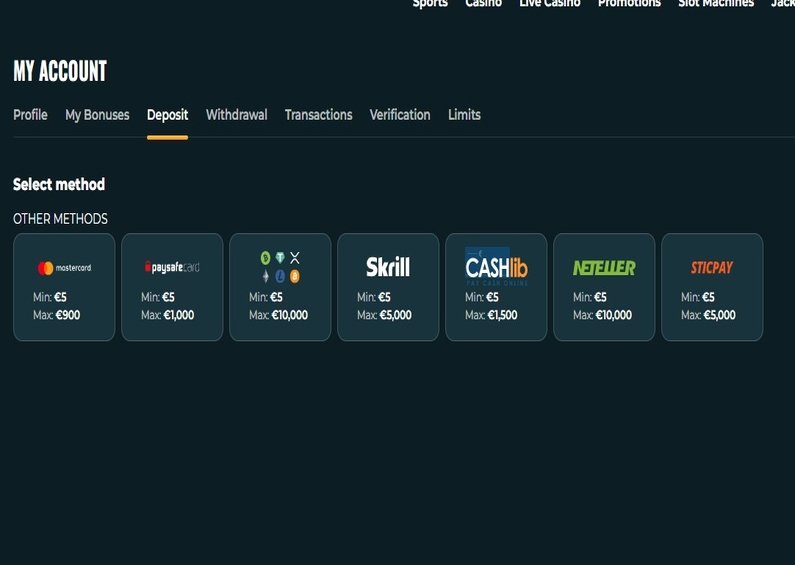Switch to the My Bonuses tab
This screenshot has width=795, height=565.
[x=97, y=115]
